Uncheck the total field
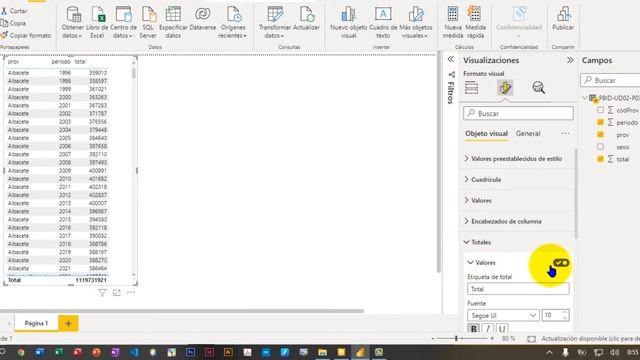Viewport: 640px width, 360px height. click(600, 159)
